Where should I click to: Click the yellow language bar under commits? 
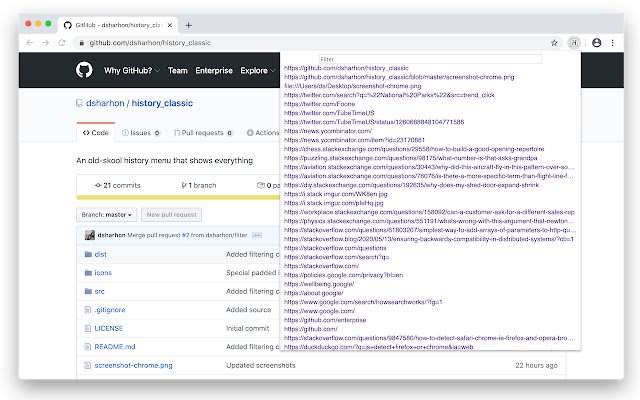coord(178,198)
